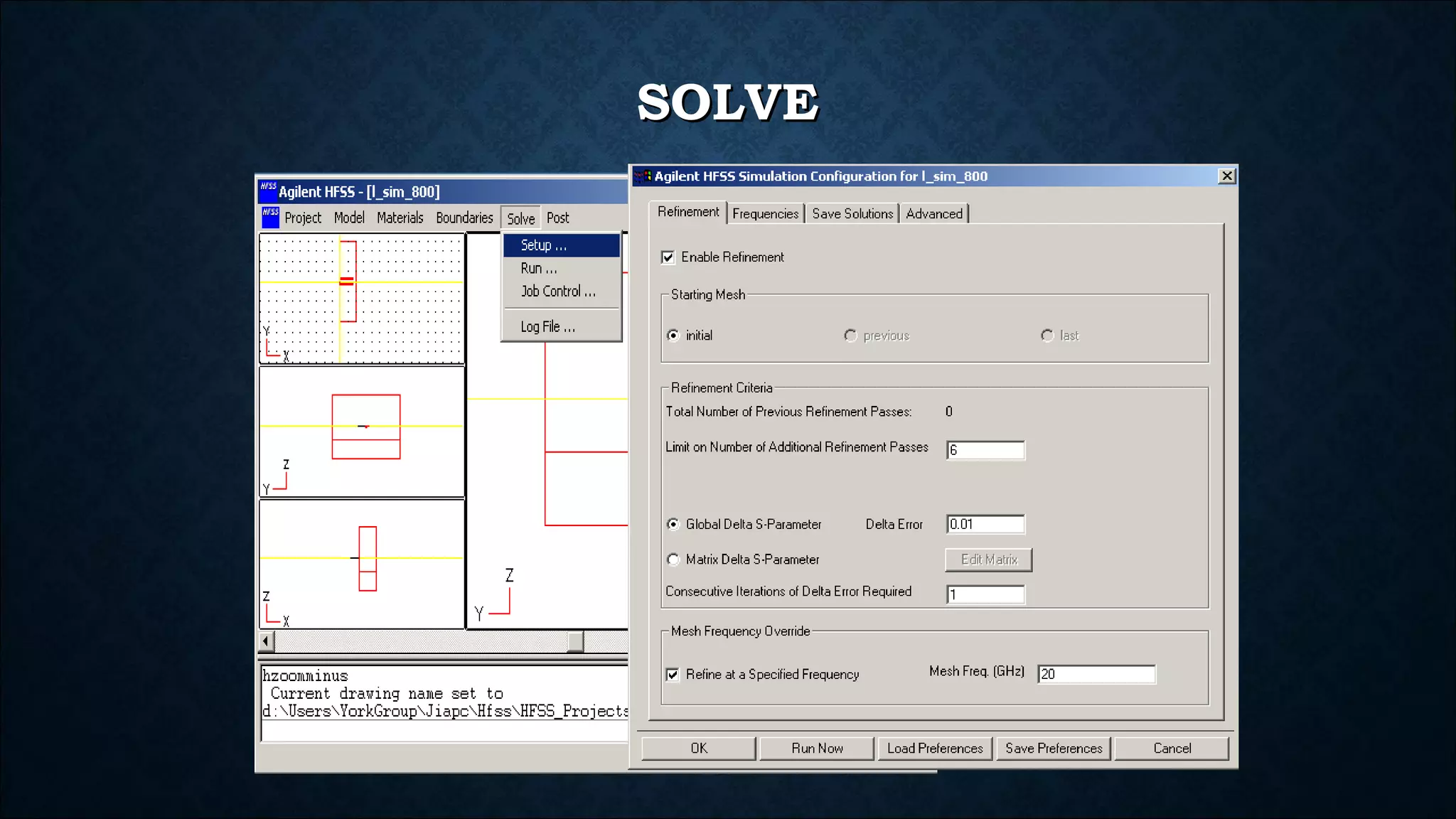Select Job Control ... menu entry
1456x819 pixels.
pyautogui.click(x=562, y=291)
